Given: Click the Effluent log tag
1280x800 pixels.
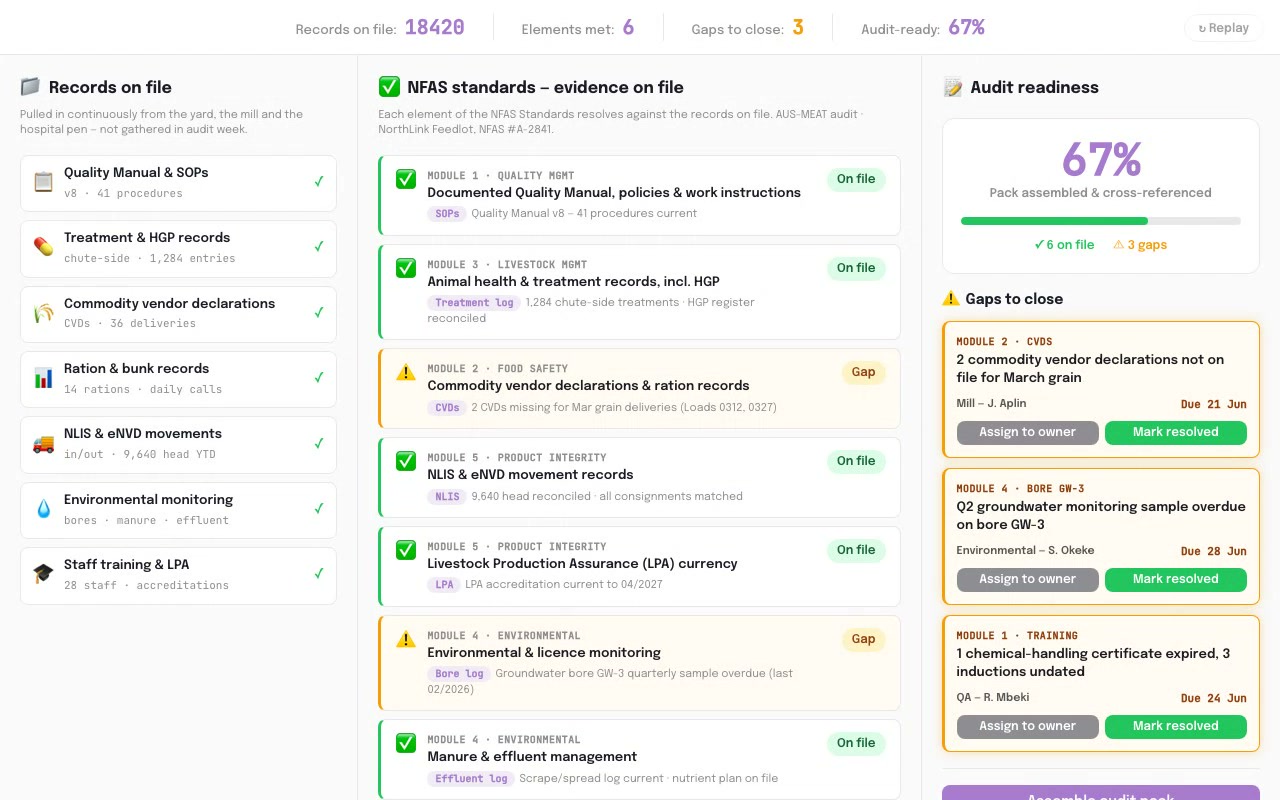Looking at the screenshot, I should [x=471, y=778].
